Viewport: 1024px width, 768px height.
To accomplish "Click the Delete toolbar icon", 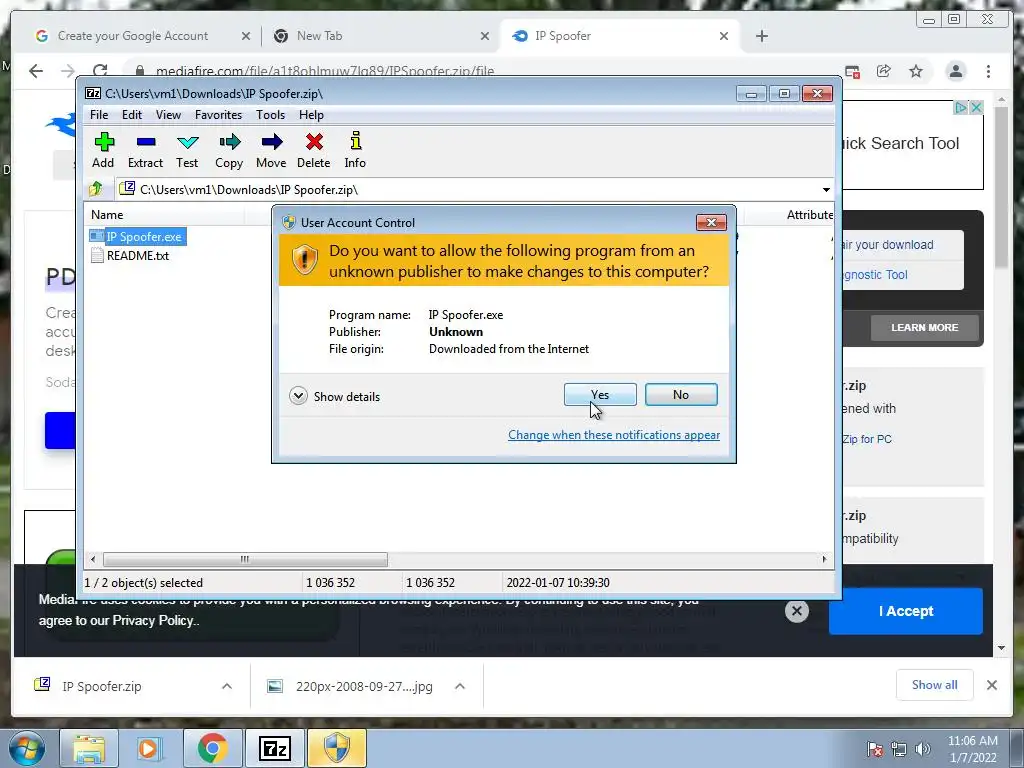I will 314,150.
